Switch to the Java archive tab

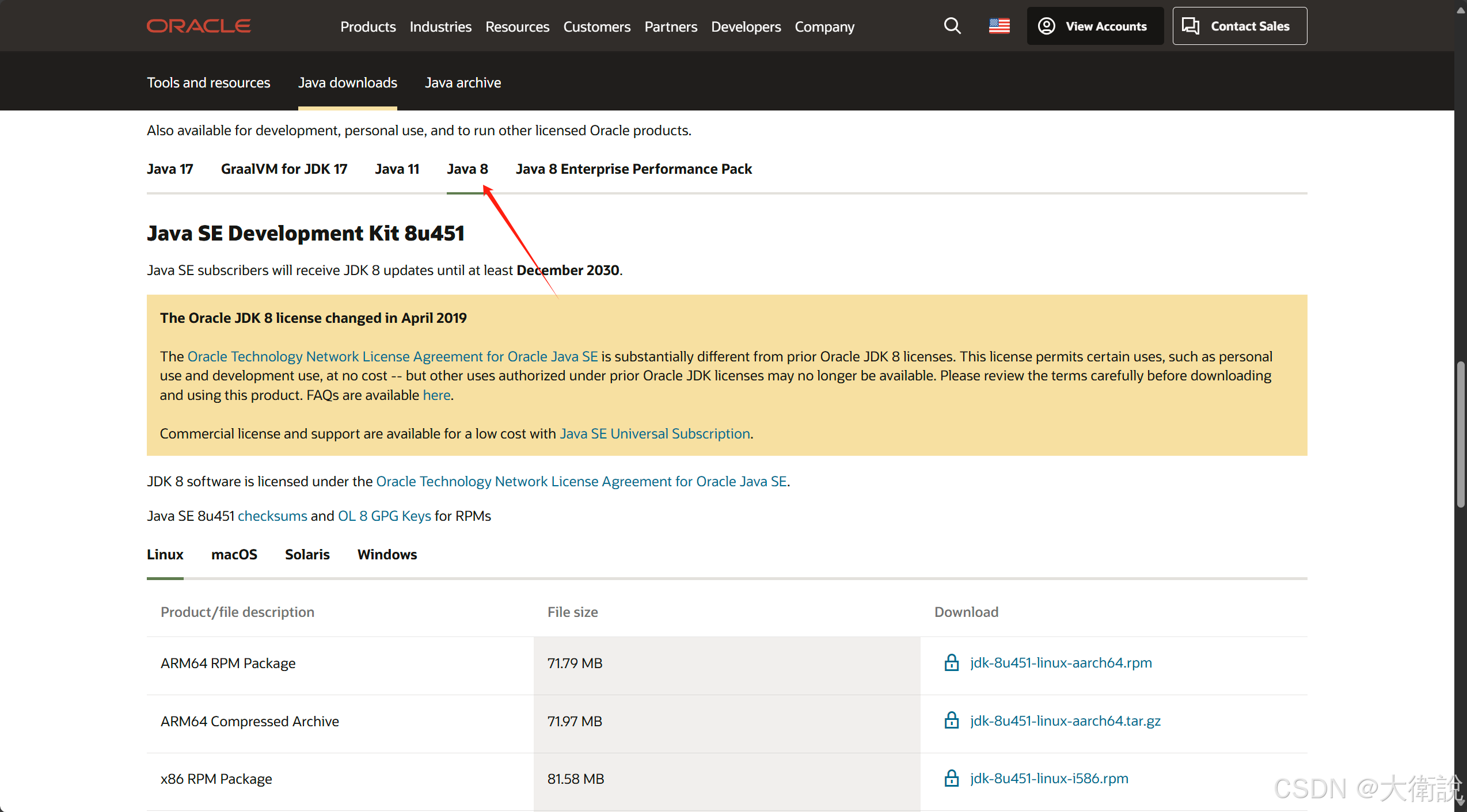(463, 82)
